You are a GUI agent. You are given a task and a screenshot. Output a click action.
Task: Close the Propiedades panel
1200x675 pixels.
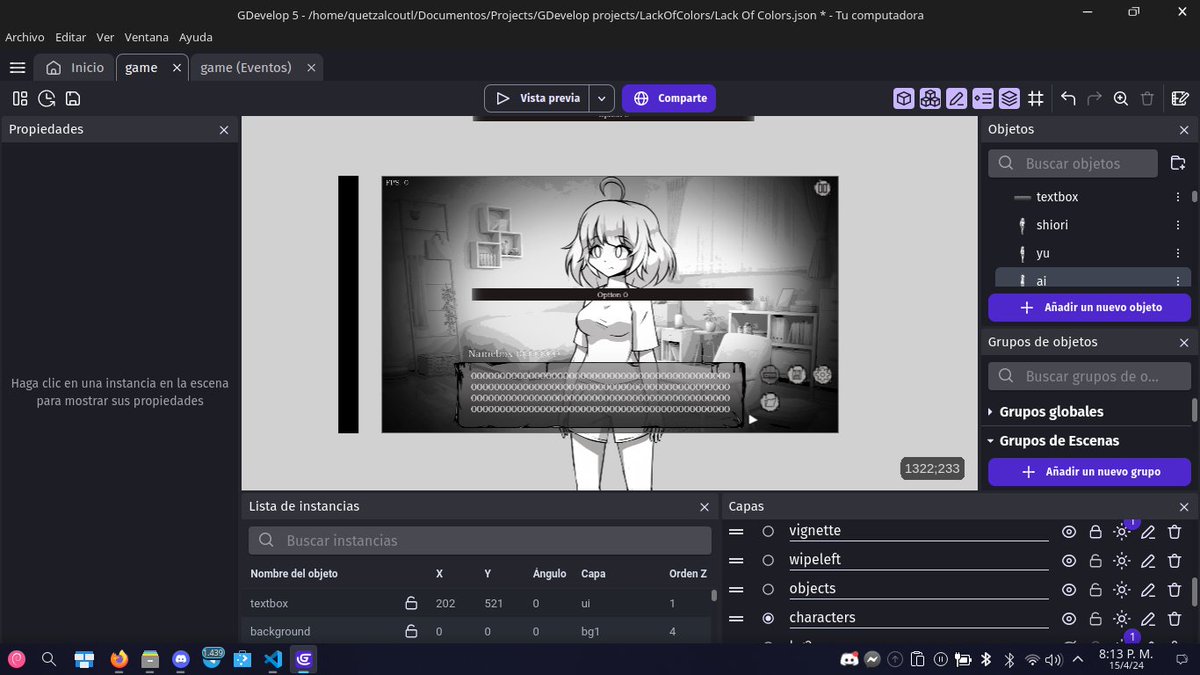[x=224, y=130]
